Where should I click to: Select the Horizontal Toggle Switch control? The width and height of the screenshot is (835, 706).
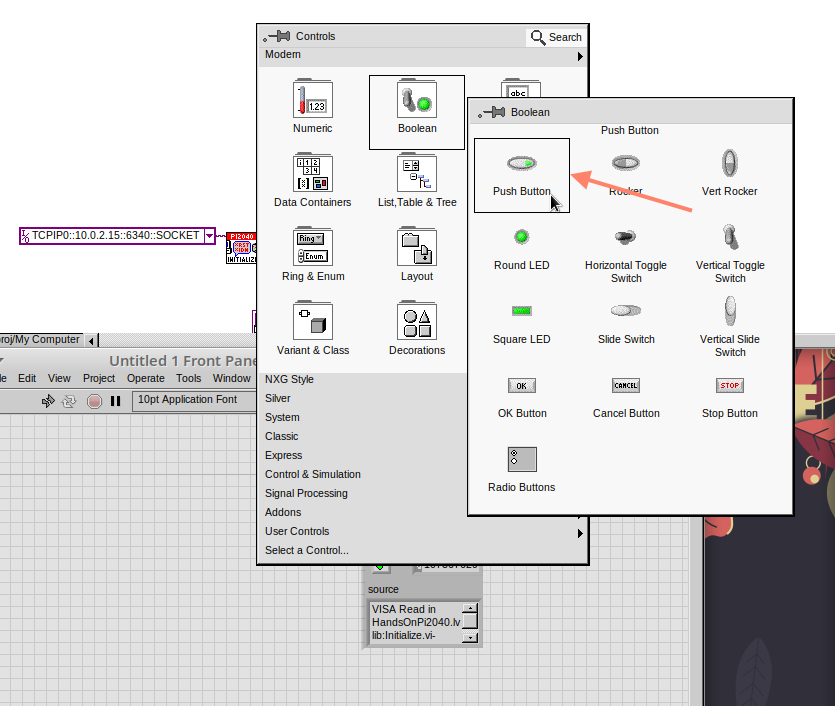pos(626,256)
